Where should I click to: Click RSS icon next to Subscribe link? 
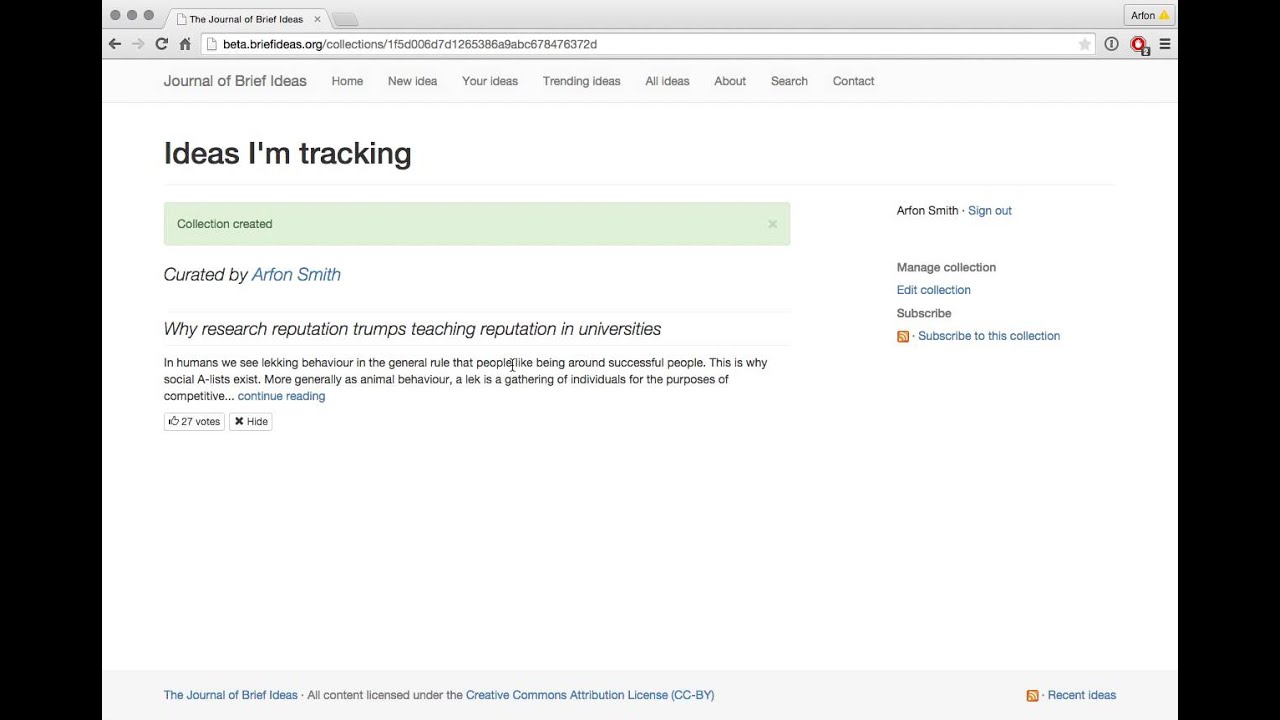pos(903,336)
